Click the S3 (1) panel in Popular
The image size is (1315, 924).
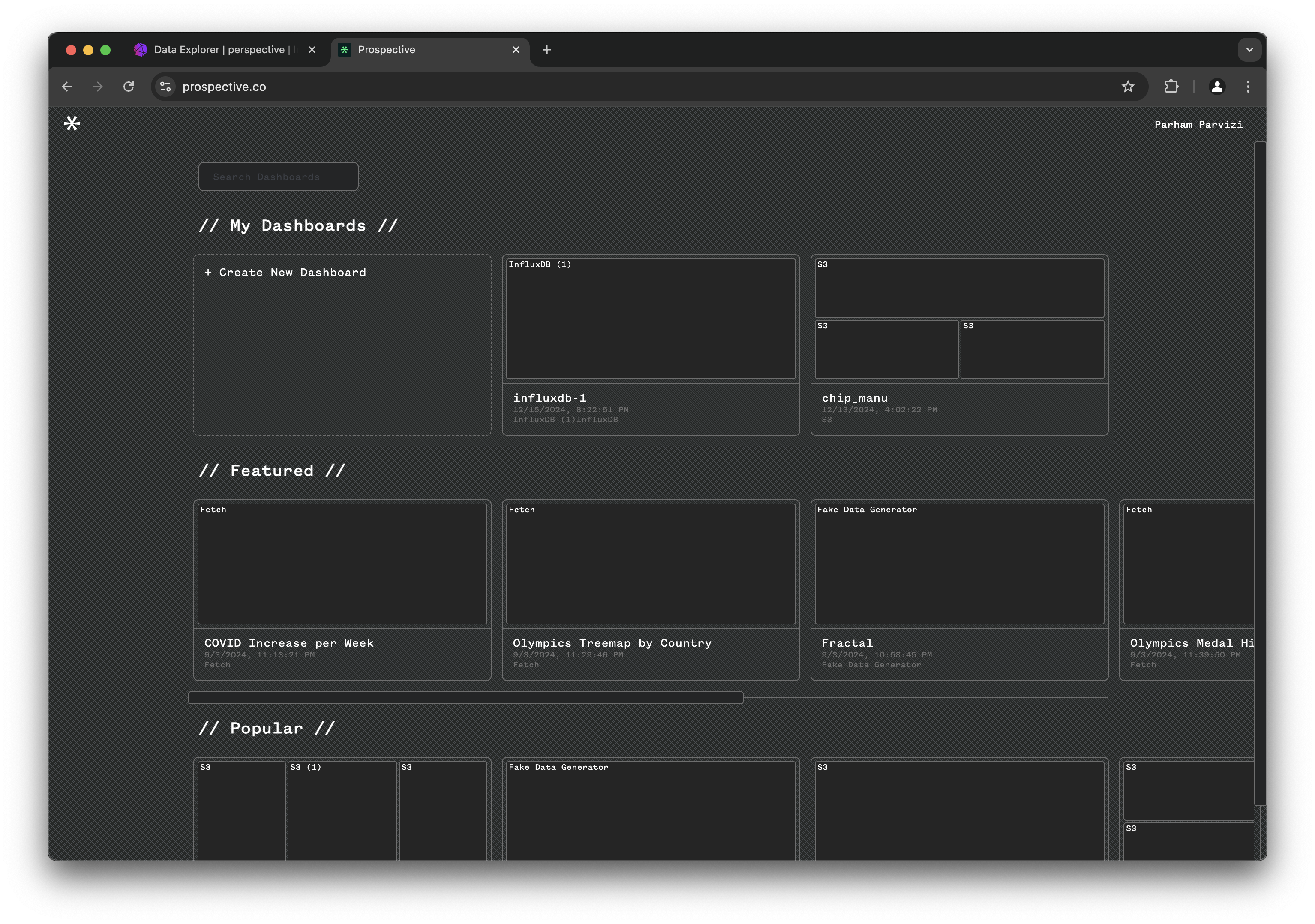[x=342, y=810]
